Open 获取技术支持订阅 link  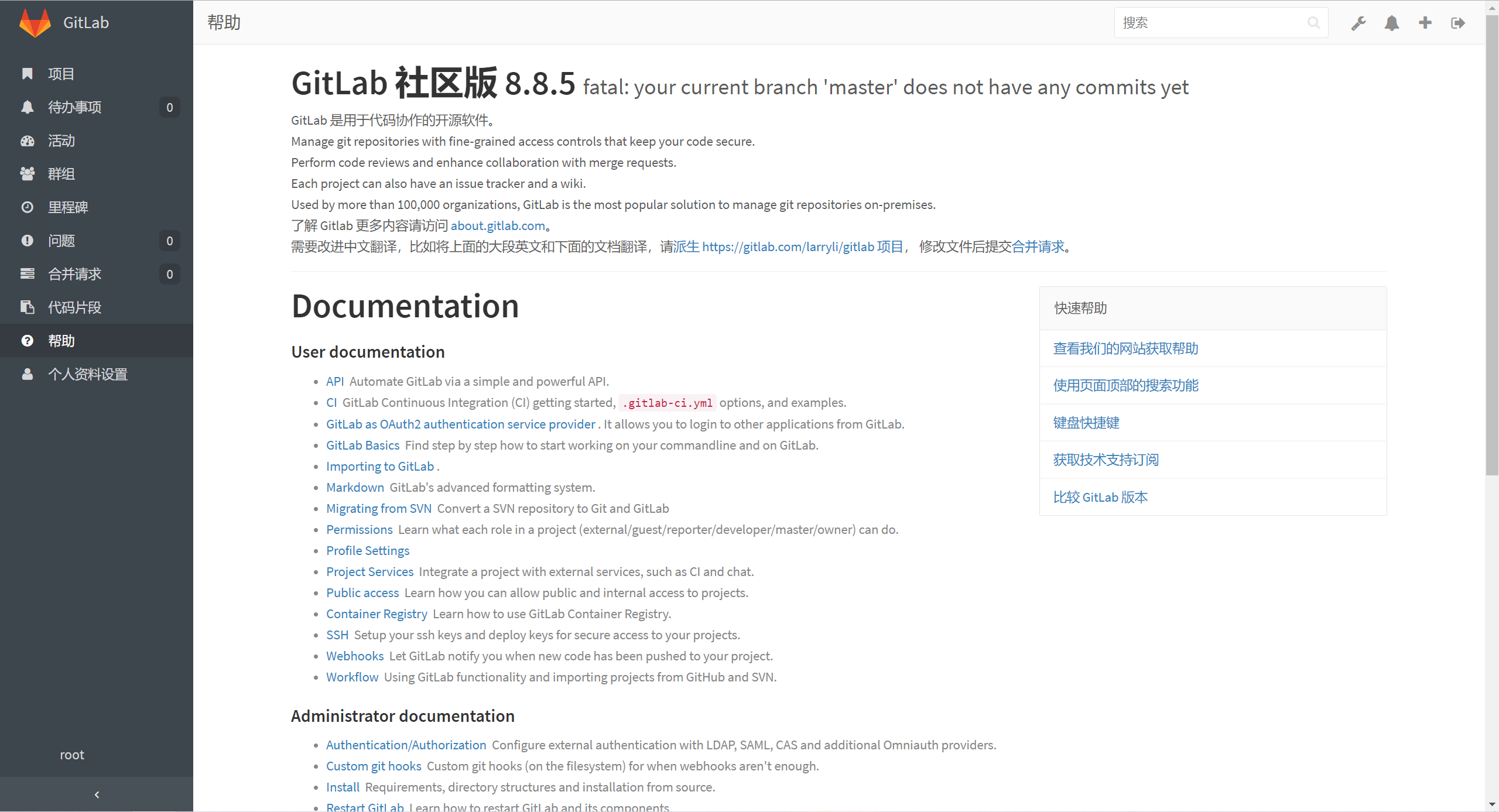click(1106, 460)
